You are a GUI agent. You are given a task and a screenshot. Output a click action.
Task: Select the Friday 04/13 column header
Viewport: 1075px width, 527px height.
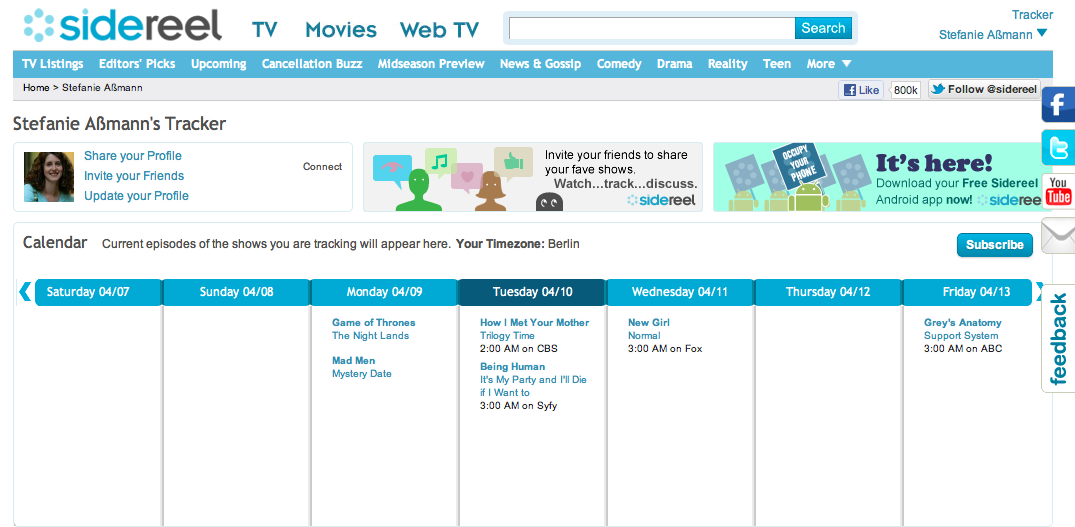click(967, 292)
